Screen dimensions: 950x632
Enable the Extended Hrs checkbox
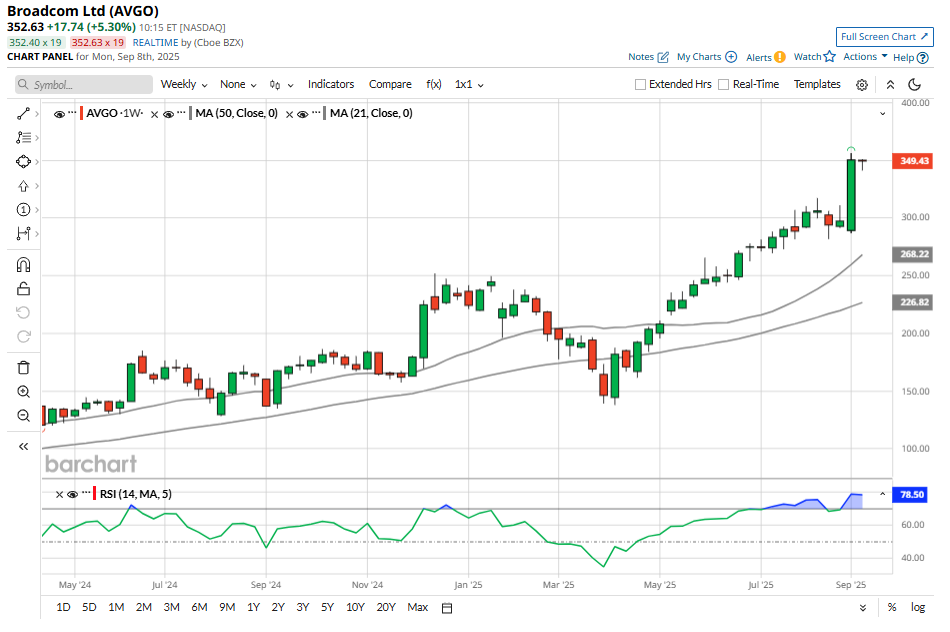(x=640, y=85)
